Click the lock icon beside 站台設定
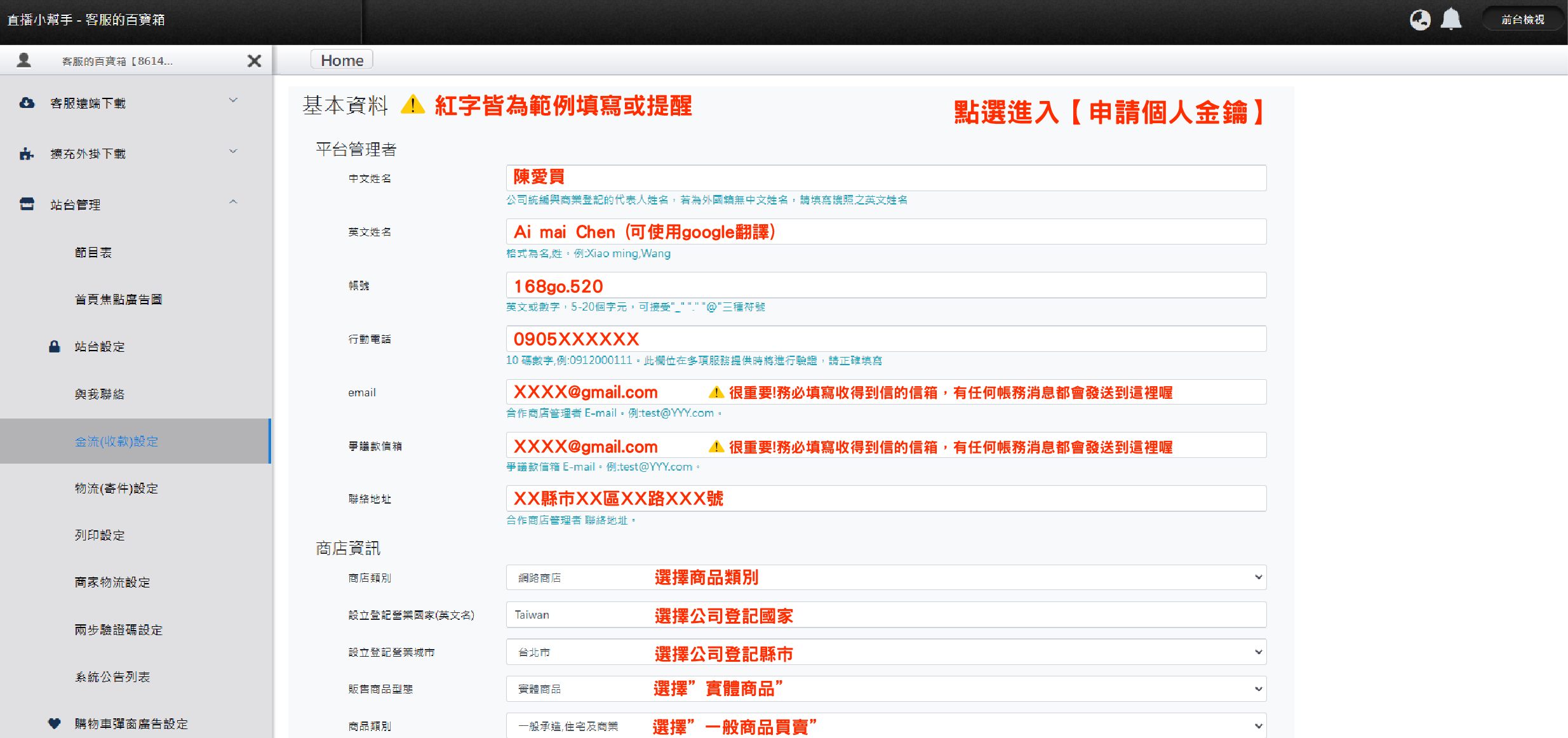The height and width of the screenshot is (738, 1568). point(55,347)
